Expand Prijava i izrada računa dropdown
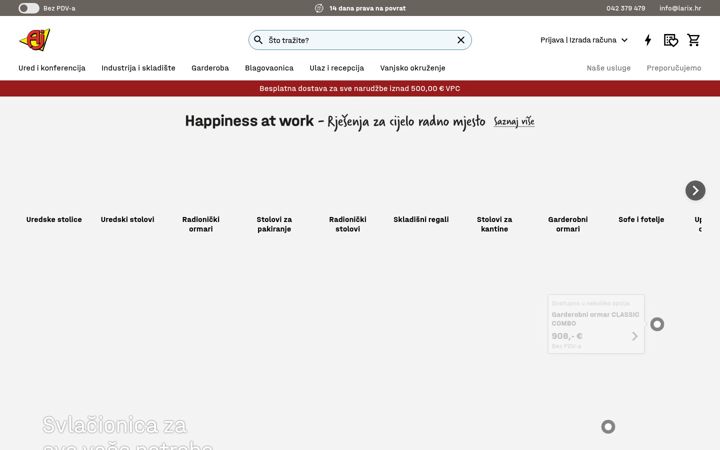Screen dimensions: 720x450 [584, 40]
